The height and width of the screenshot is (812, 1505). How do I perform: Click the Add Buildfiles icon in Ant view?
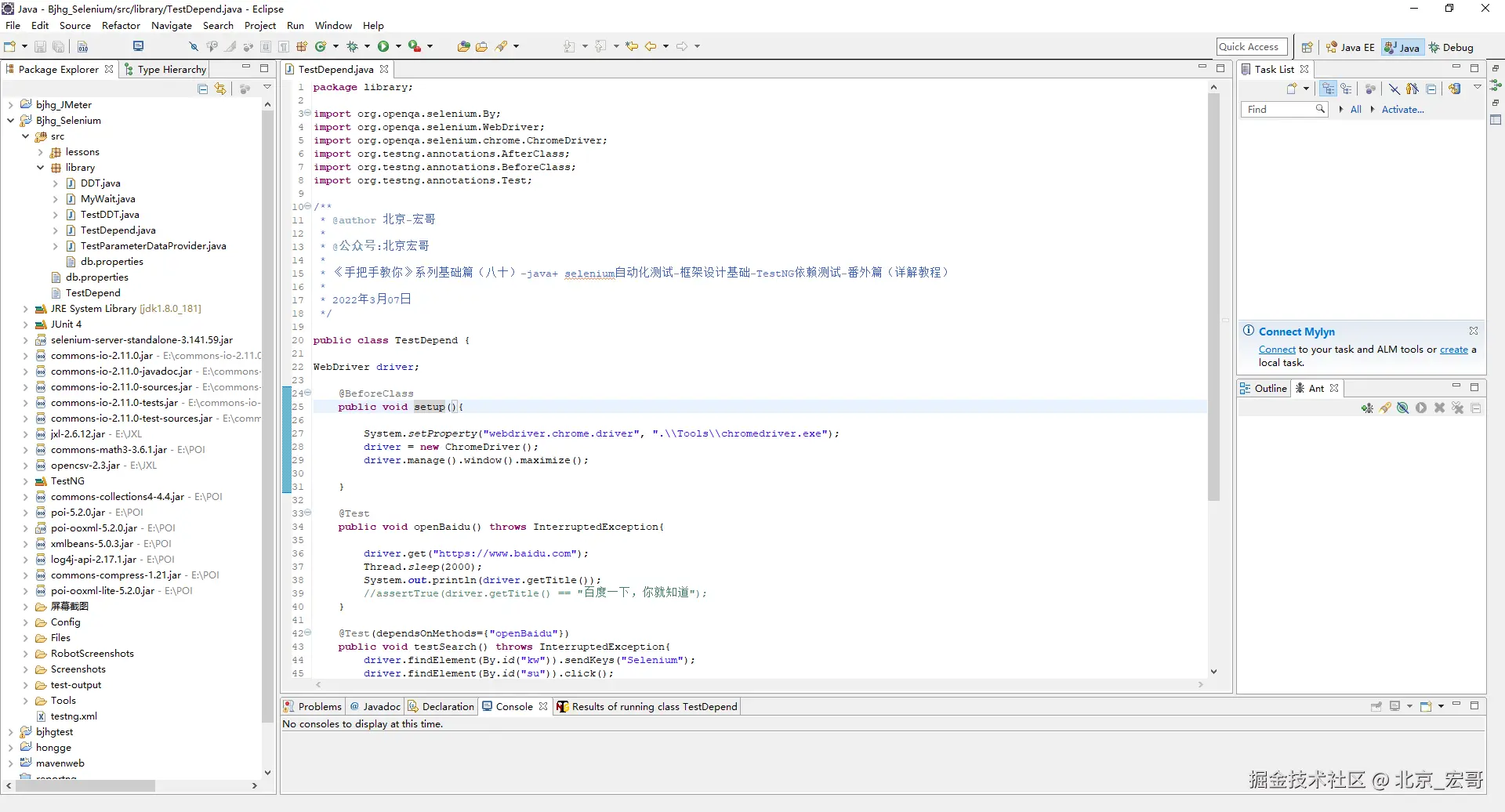(1367, 408)
